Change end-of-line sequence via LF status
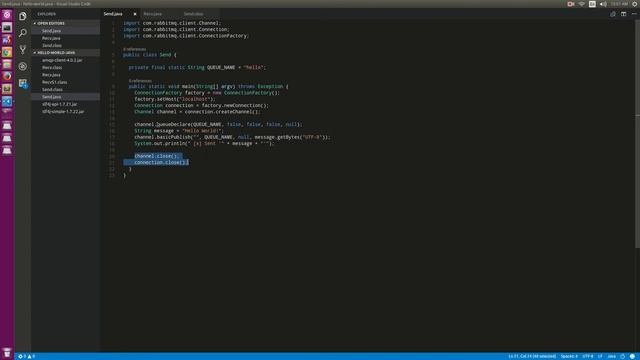640x360 pixels. pos(600,356)
